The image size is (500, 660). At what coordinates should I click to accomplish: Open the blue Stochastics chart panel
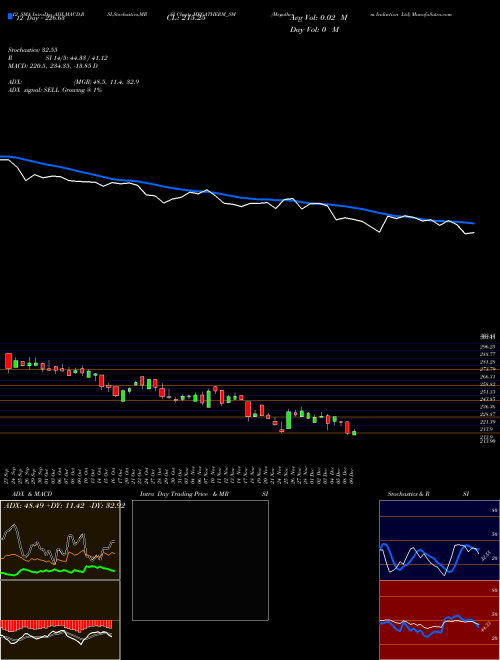(x=439, y=540)
